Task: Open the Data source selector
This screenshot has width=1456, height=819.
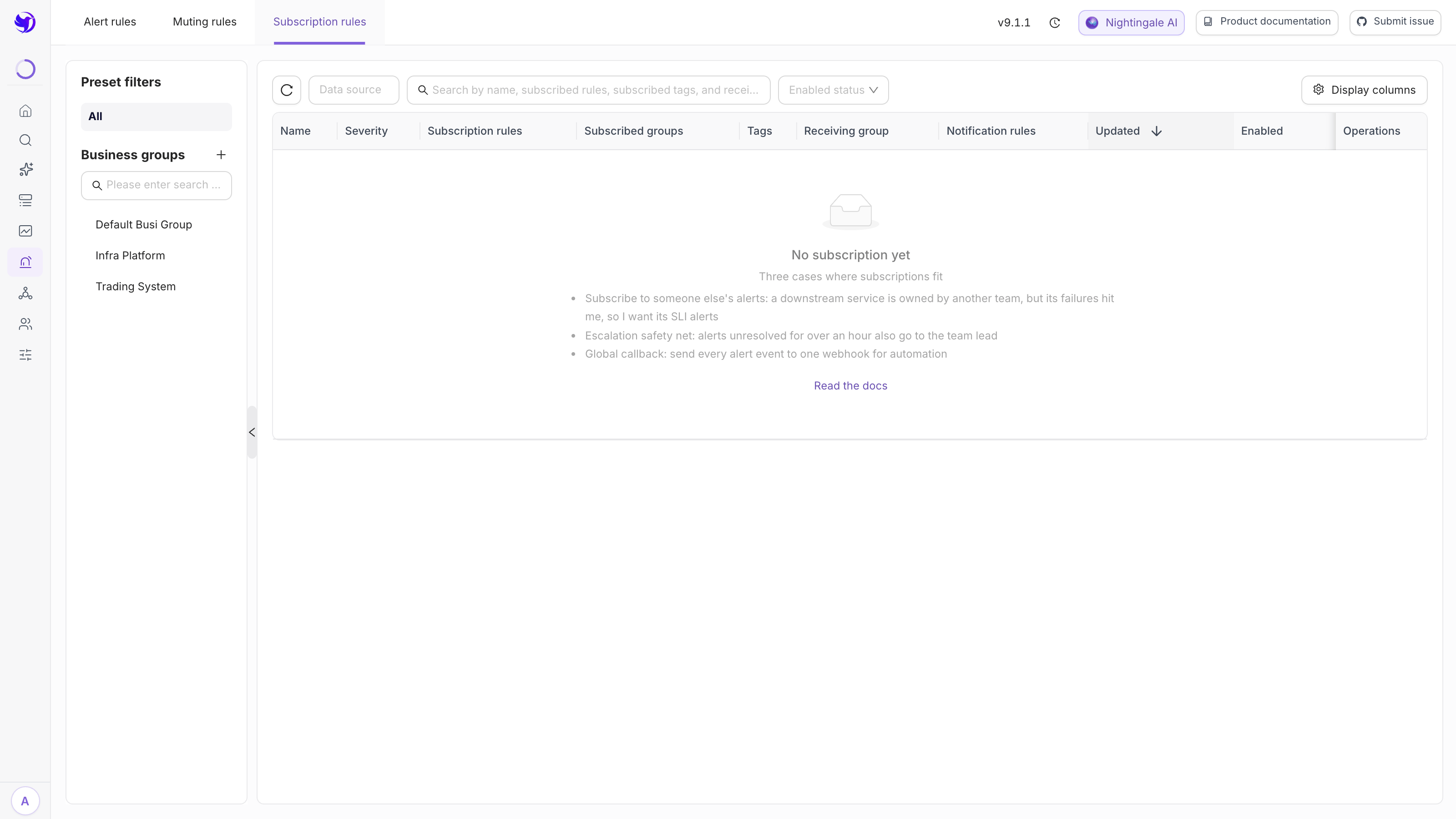Action: [354, 90]
